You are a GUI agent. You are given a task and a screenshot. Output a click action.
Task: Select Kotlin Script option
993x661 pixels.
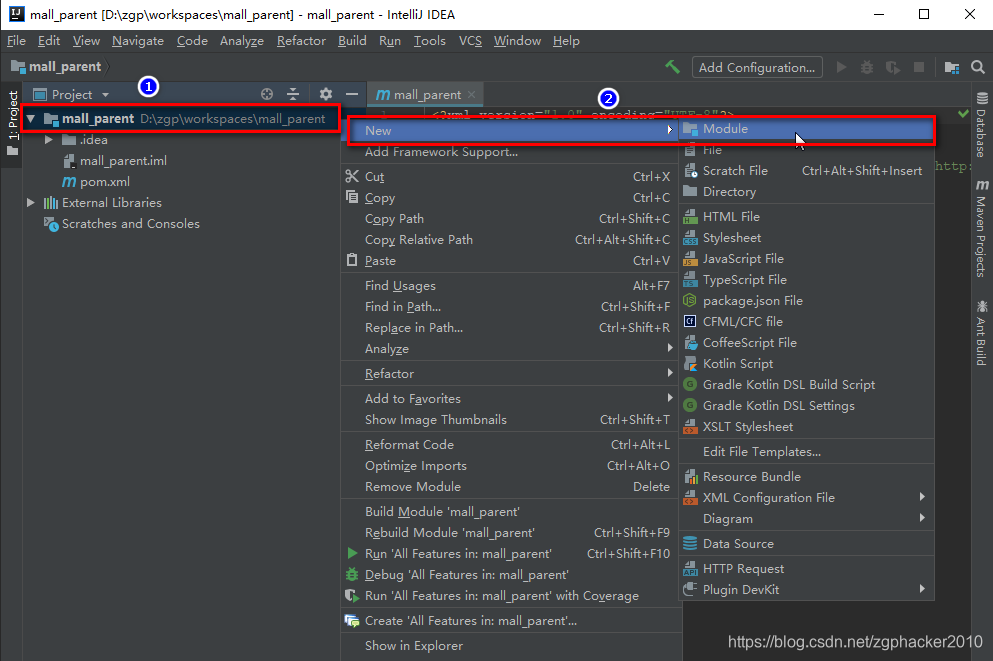click(x=806, y=363)
